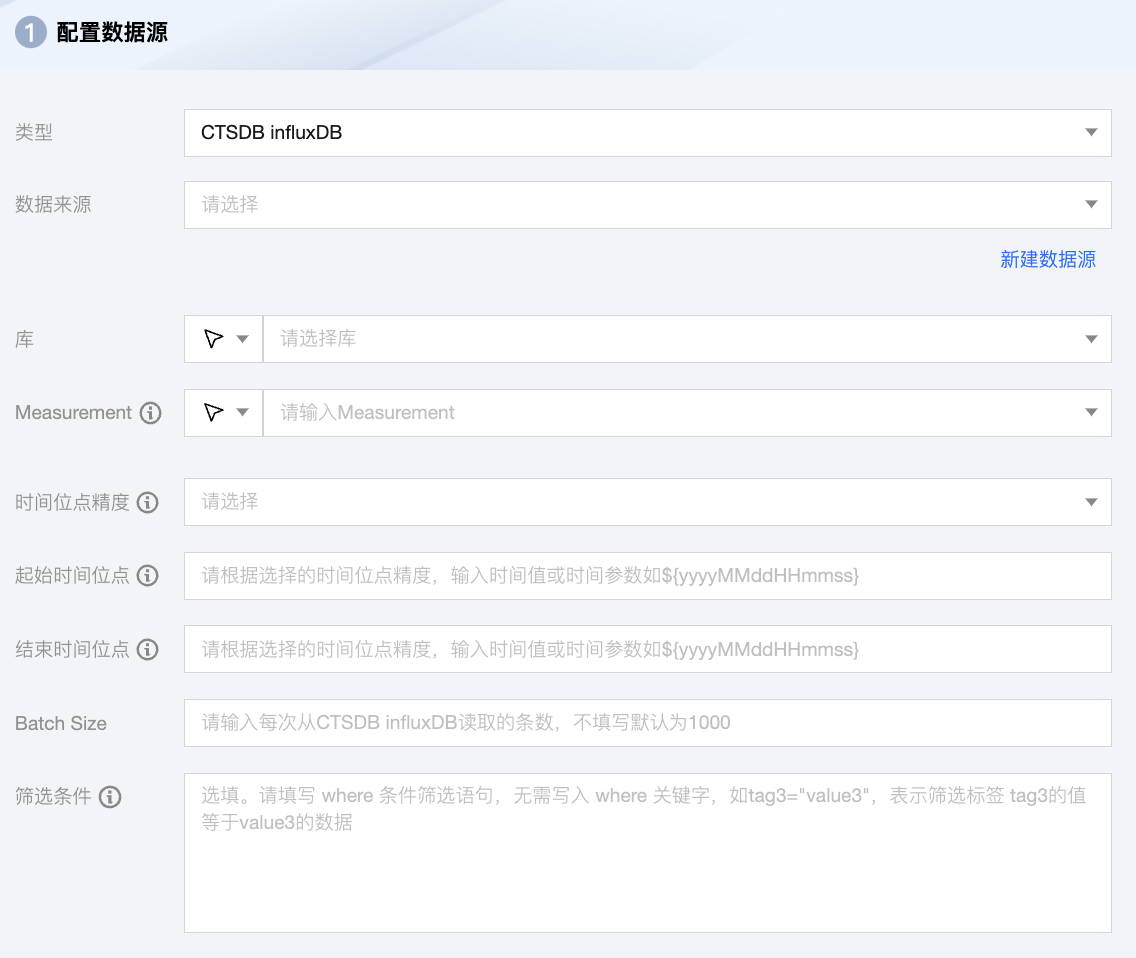Open the 类型 dropdown showing CTSDB influxDB

[x=1090, y=133]
